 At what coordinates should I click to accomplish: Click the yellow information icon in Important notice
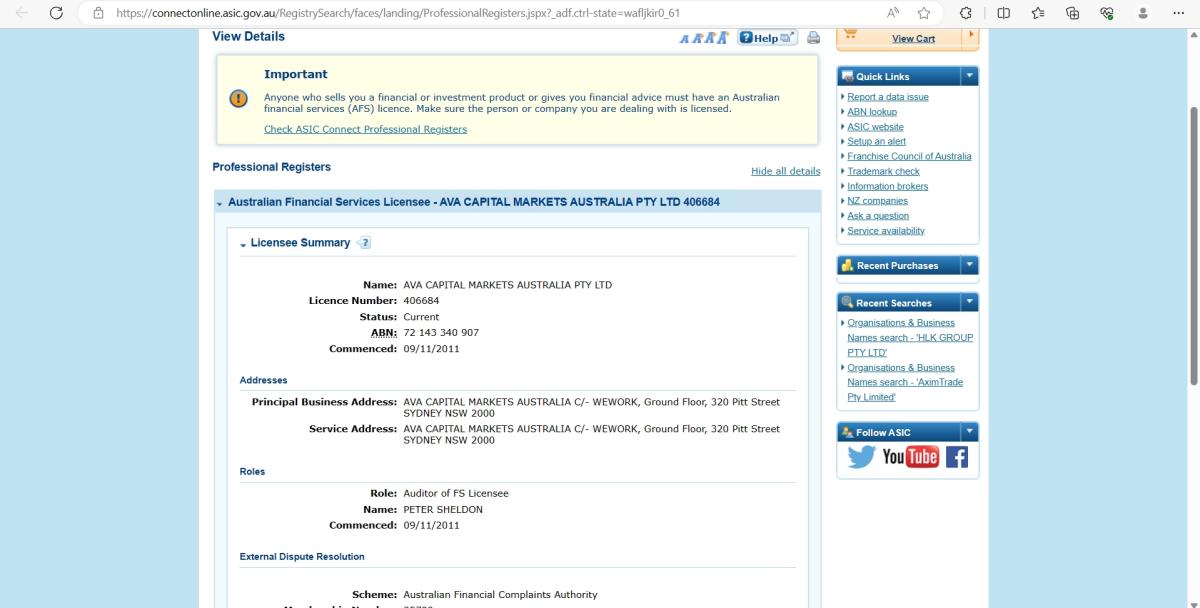point(238,99)
